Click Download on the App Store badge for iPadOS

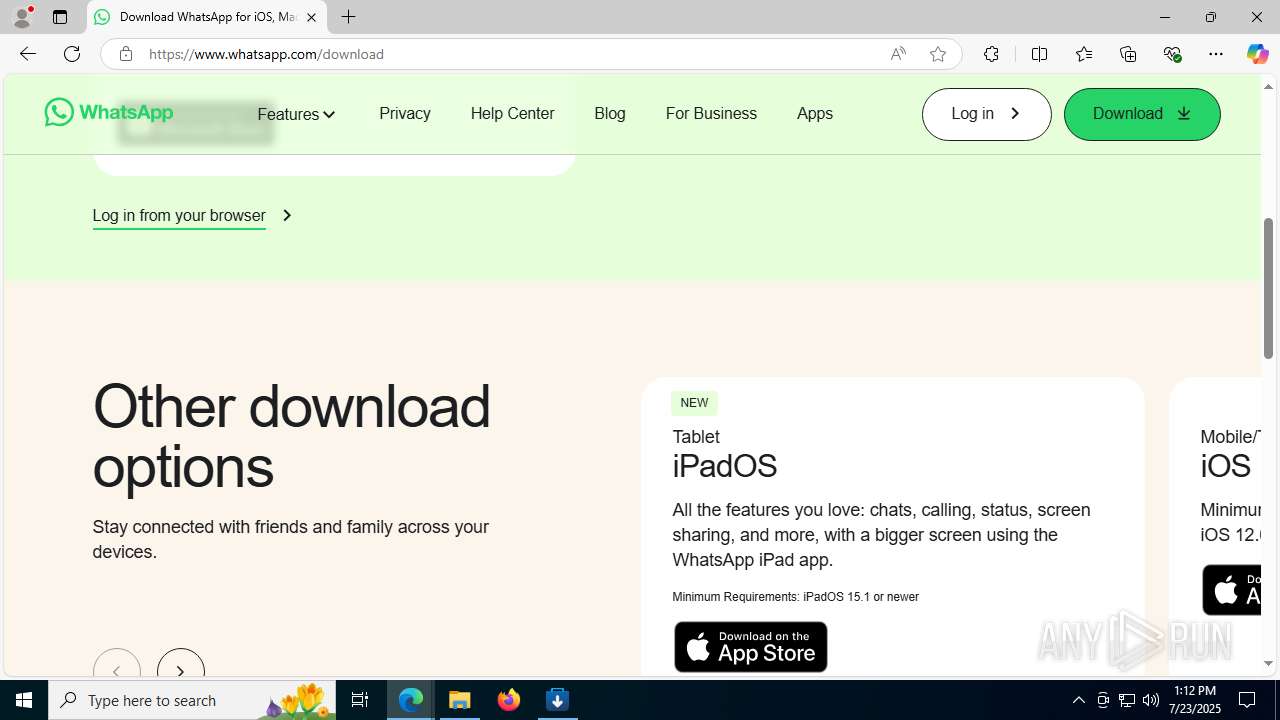[750, 646]
